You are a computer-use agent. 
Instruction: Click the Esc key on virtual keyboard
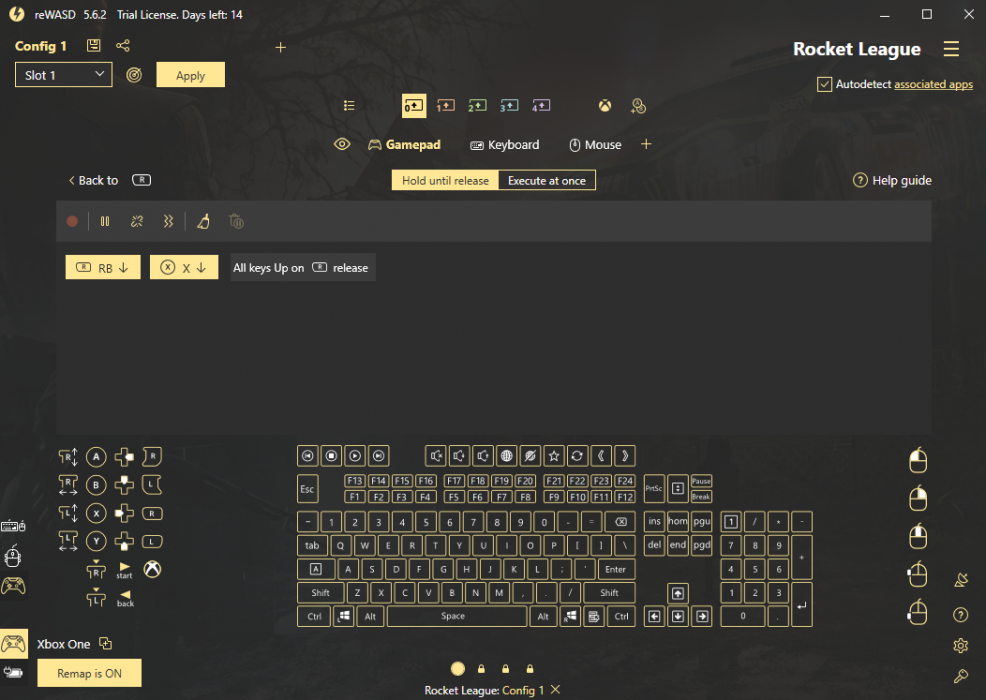click(307, 489)
